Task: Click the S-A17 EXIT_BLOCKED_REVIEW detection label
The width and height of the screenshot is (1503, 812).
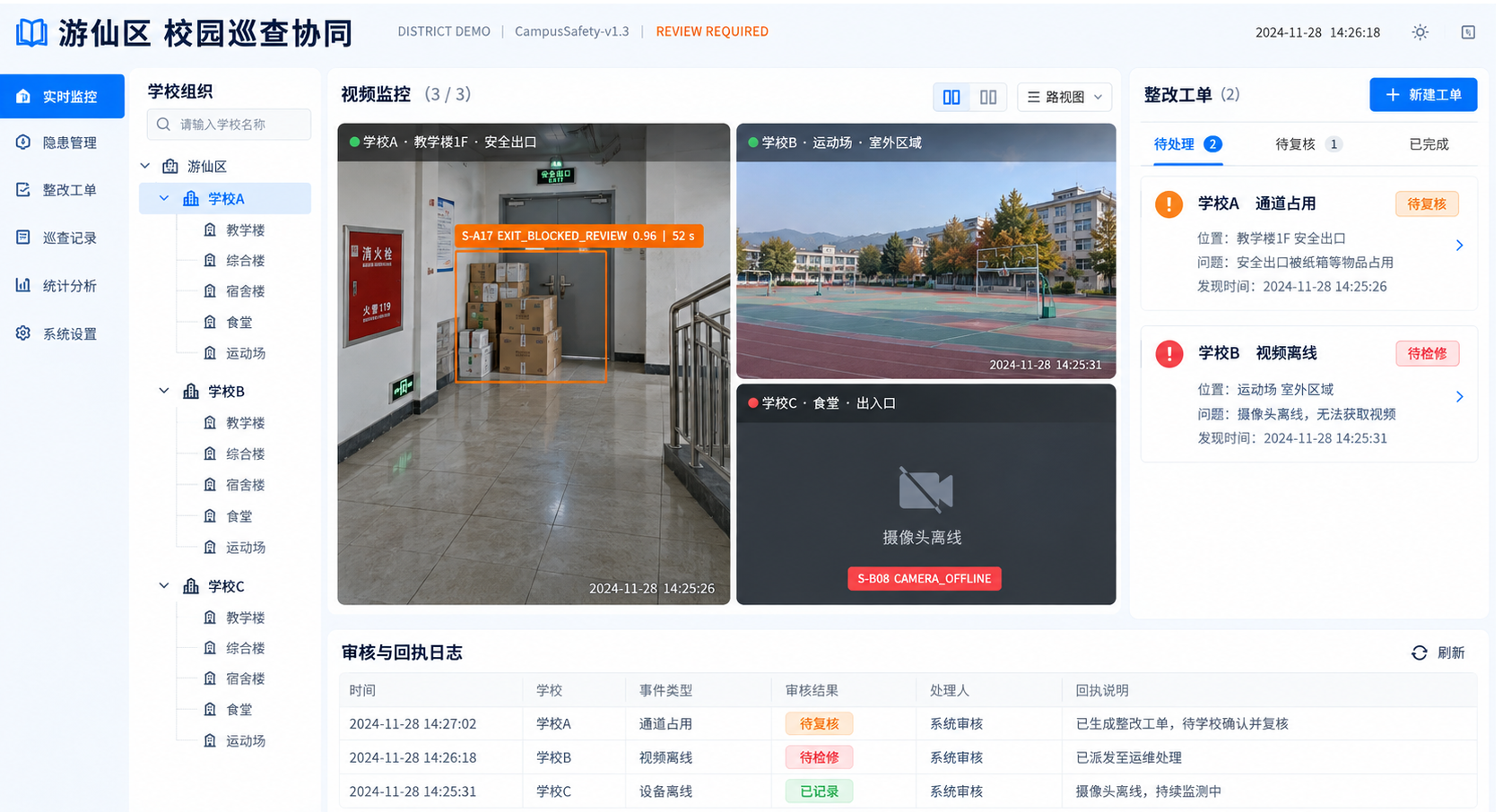Action: point(578,236)
